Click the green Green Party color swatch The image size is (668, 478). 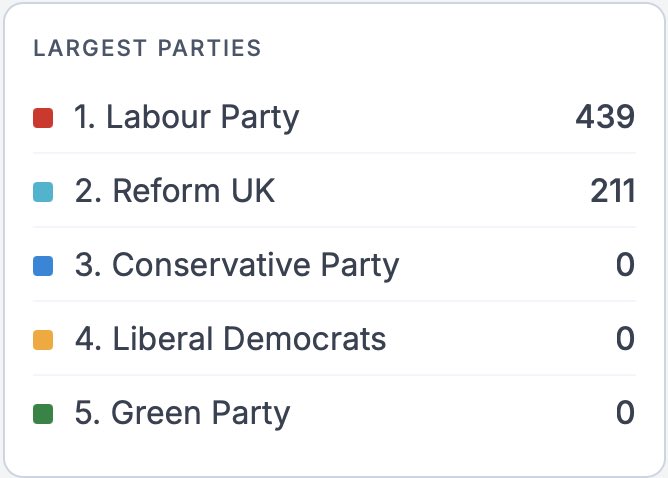click(x=43, y=413)
